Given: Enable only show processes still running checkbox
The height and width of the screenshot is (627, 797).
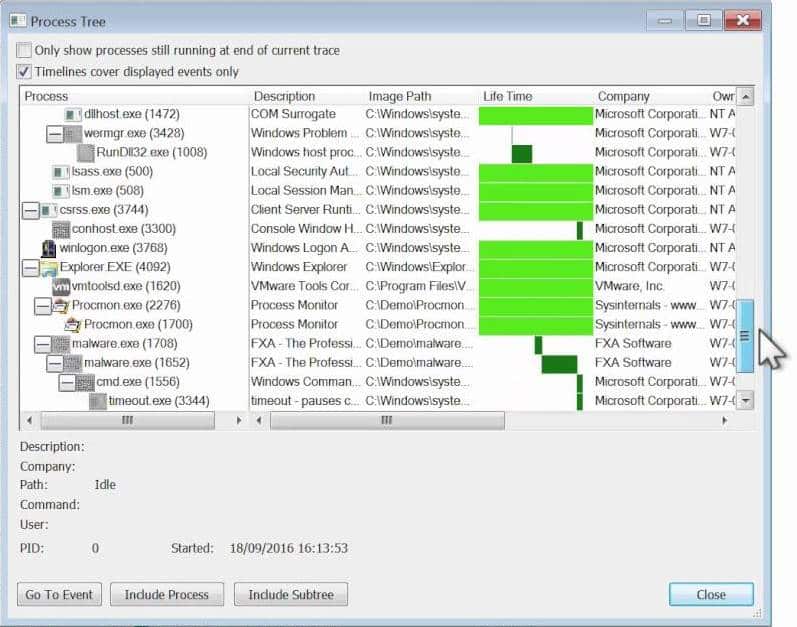Looking at the screenshot, I should coord(24,51).
